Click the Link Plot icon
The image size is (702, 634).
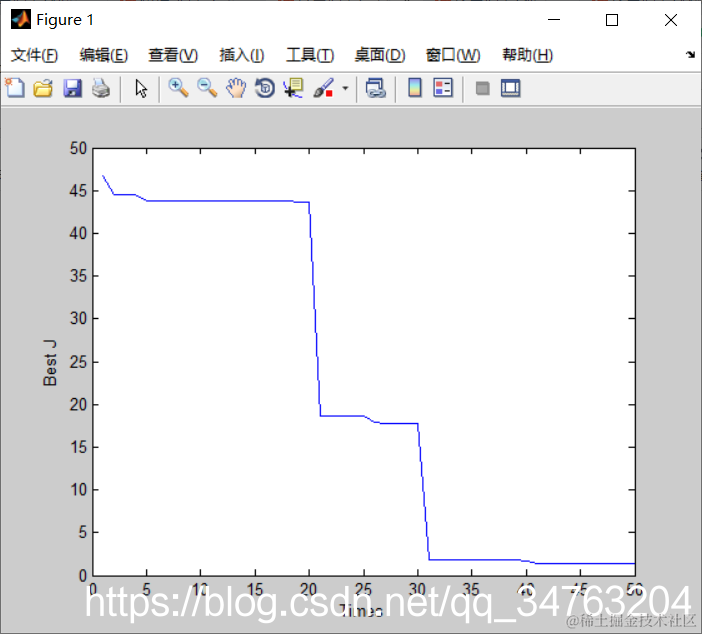(x=375, y=88)
